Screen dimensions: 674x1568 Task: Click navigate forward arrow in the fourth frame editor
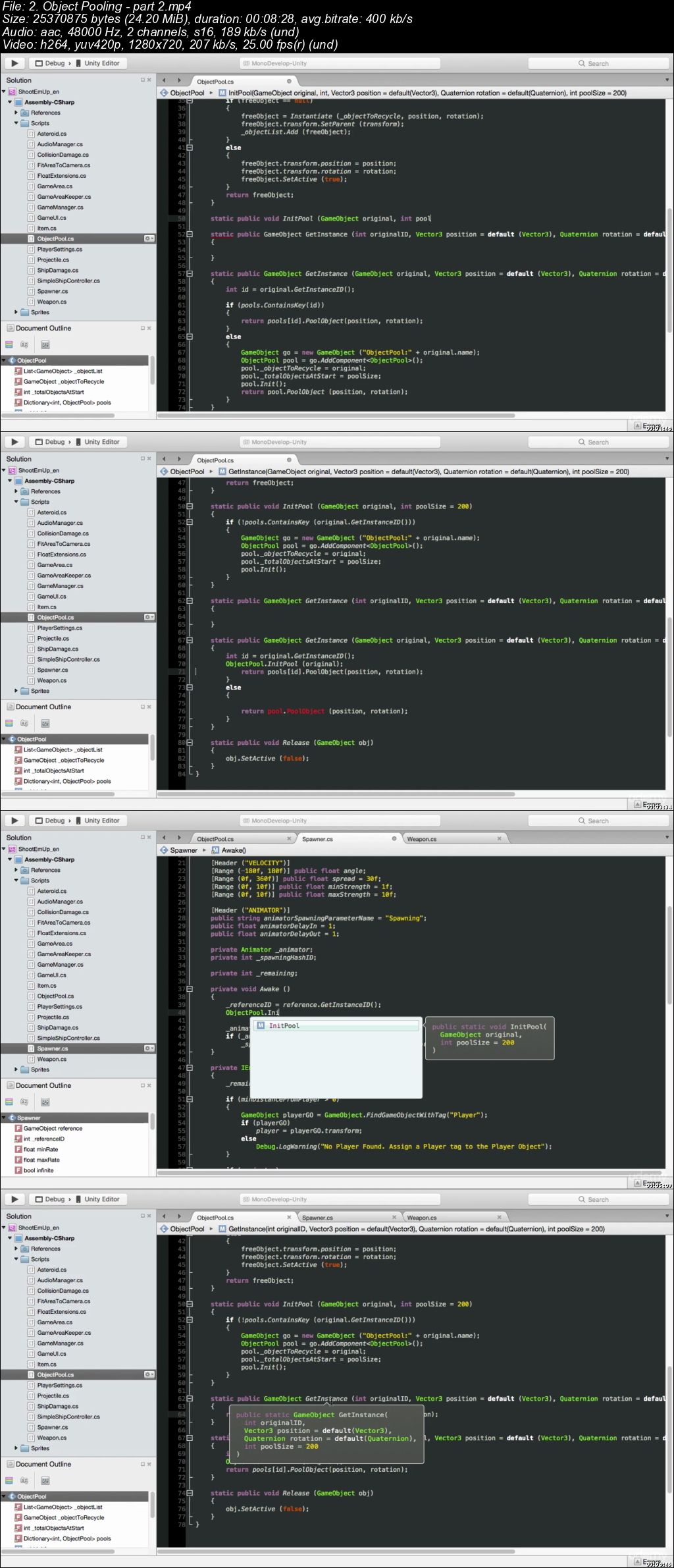tap(179, 1216)
